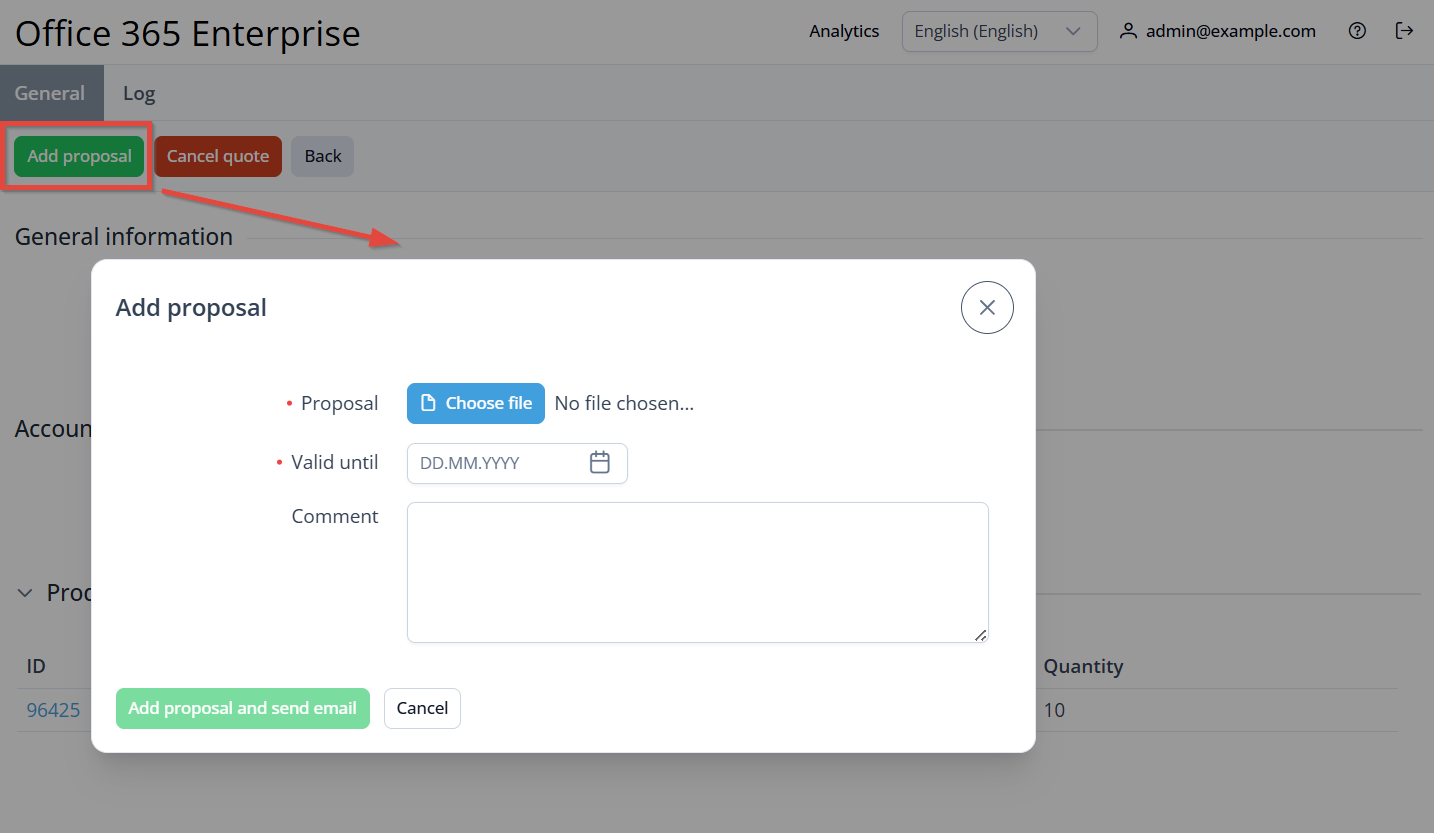Click the quantity value 10
Image resolution: width=1434 pixels, height=833 pixels.
[1054, 710]
